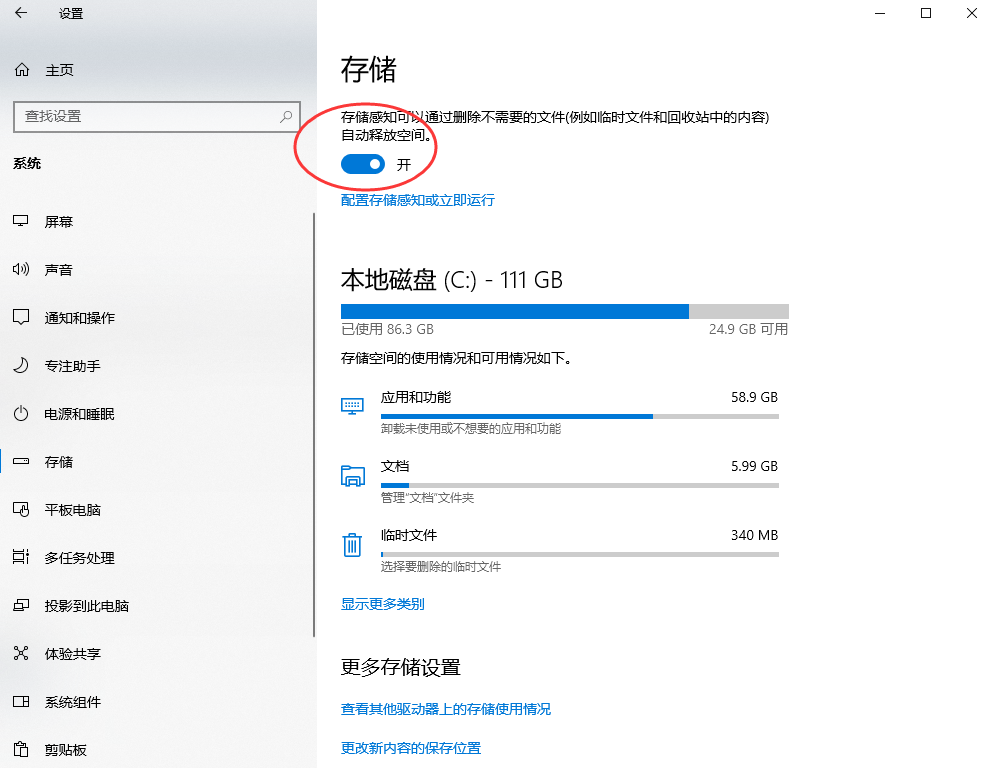Click 卸载未使用或不想要的应用和功能 text
Image resolution: width=986 pixels, height=768 pixels.
(x=471, y=428)
